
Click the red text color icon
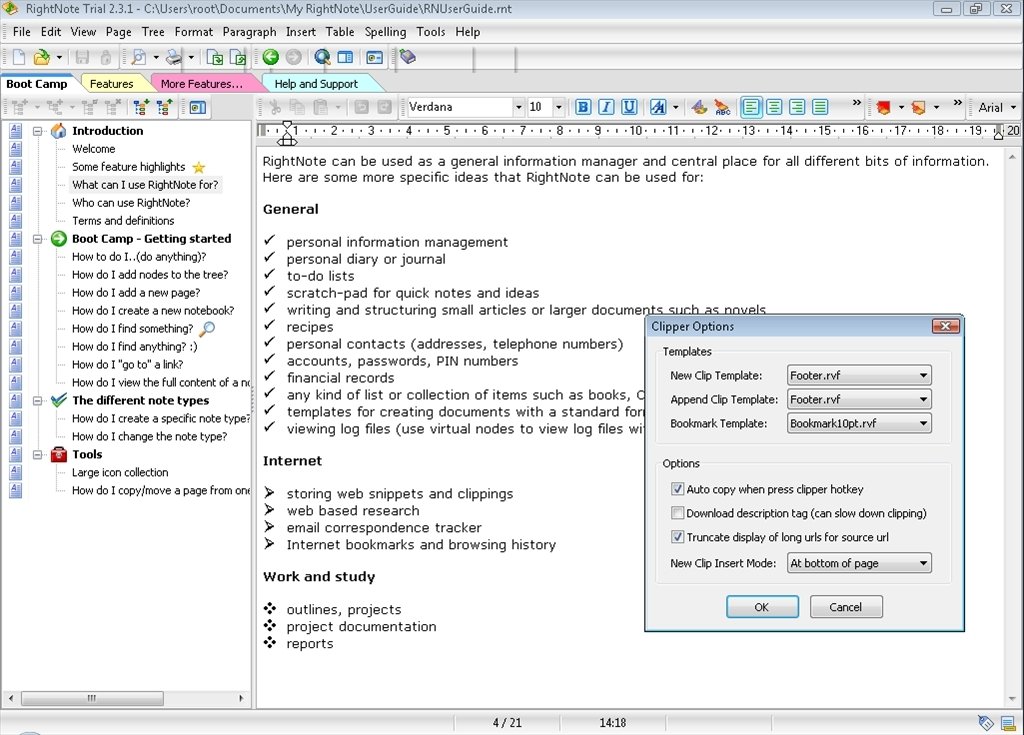(x=884, y=107)
